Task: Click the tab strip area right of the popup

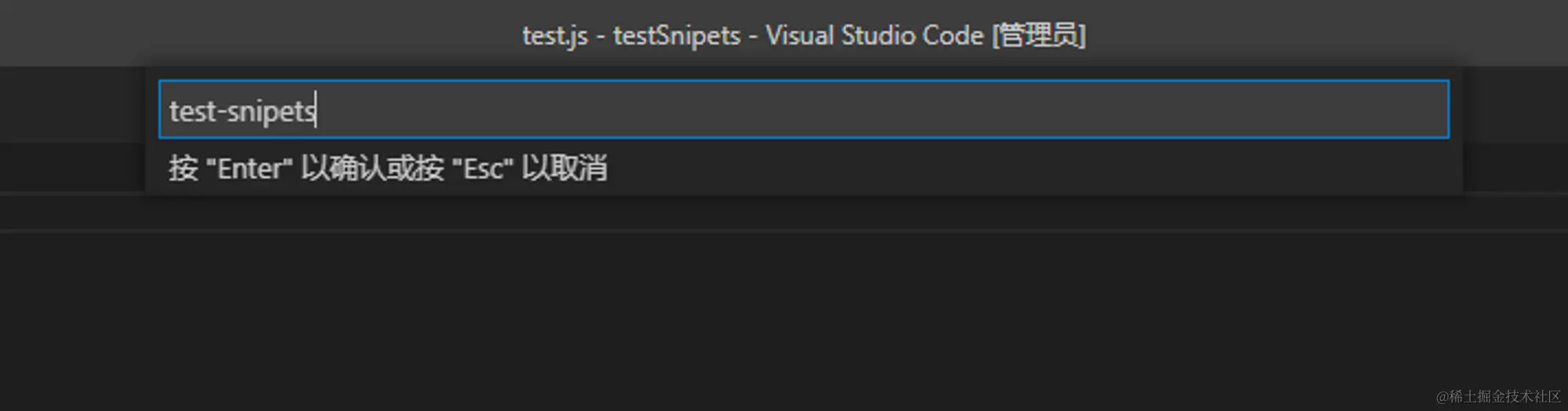Action: click(1515, 105)
